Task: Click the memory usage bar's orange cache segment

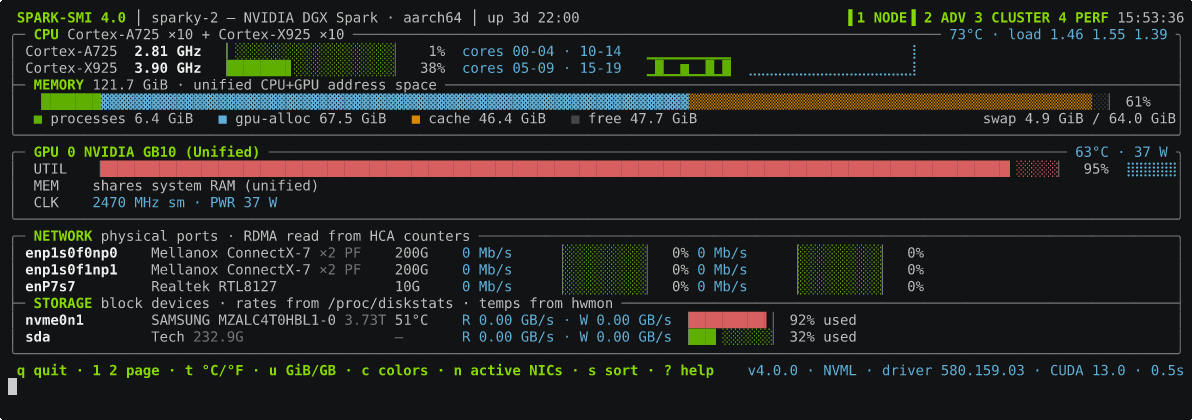Action: [890, 102]
